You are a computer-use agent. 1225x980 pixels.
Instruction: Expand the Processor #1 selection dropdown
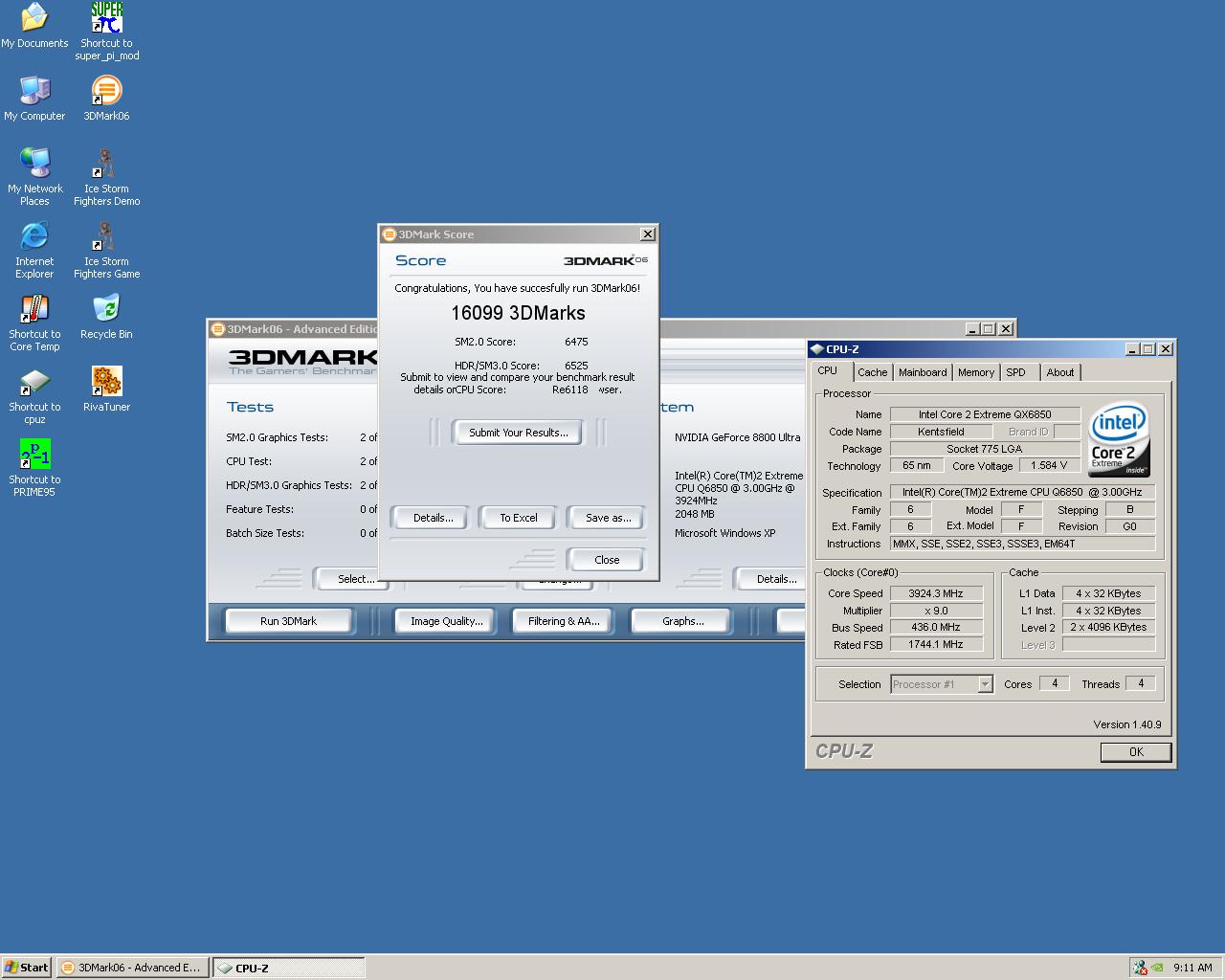[x=985, y=684]
